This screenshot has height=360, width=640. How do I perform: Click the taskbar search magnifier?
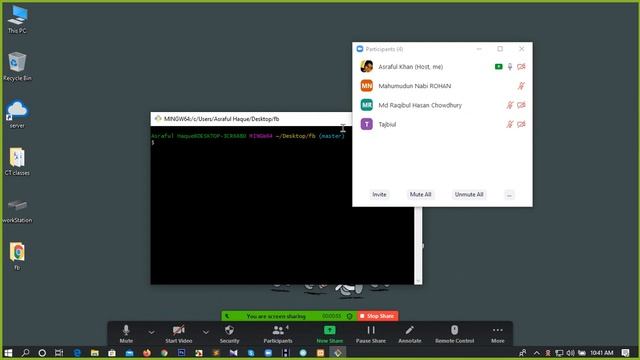(x=25, y=353)
